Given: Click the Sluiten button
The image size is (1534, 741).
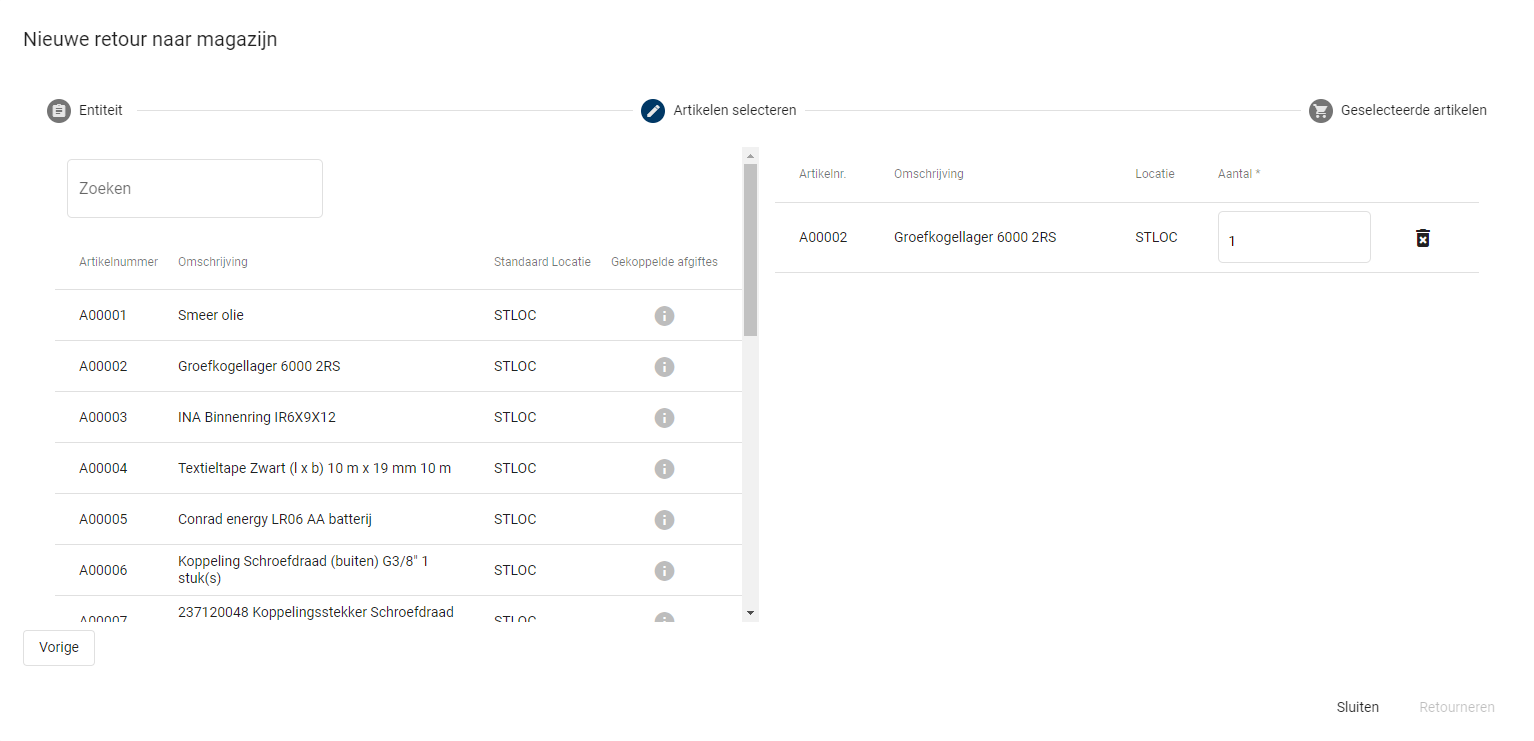Looking at the screenshot, I should (x=1357, y=707).
